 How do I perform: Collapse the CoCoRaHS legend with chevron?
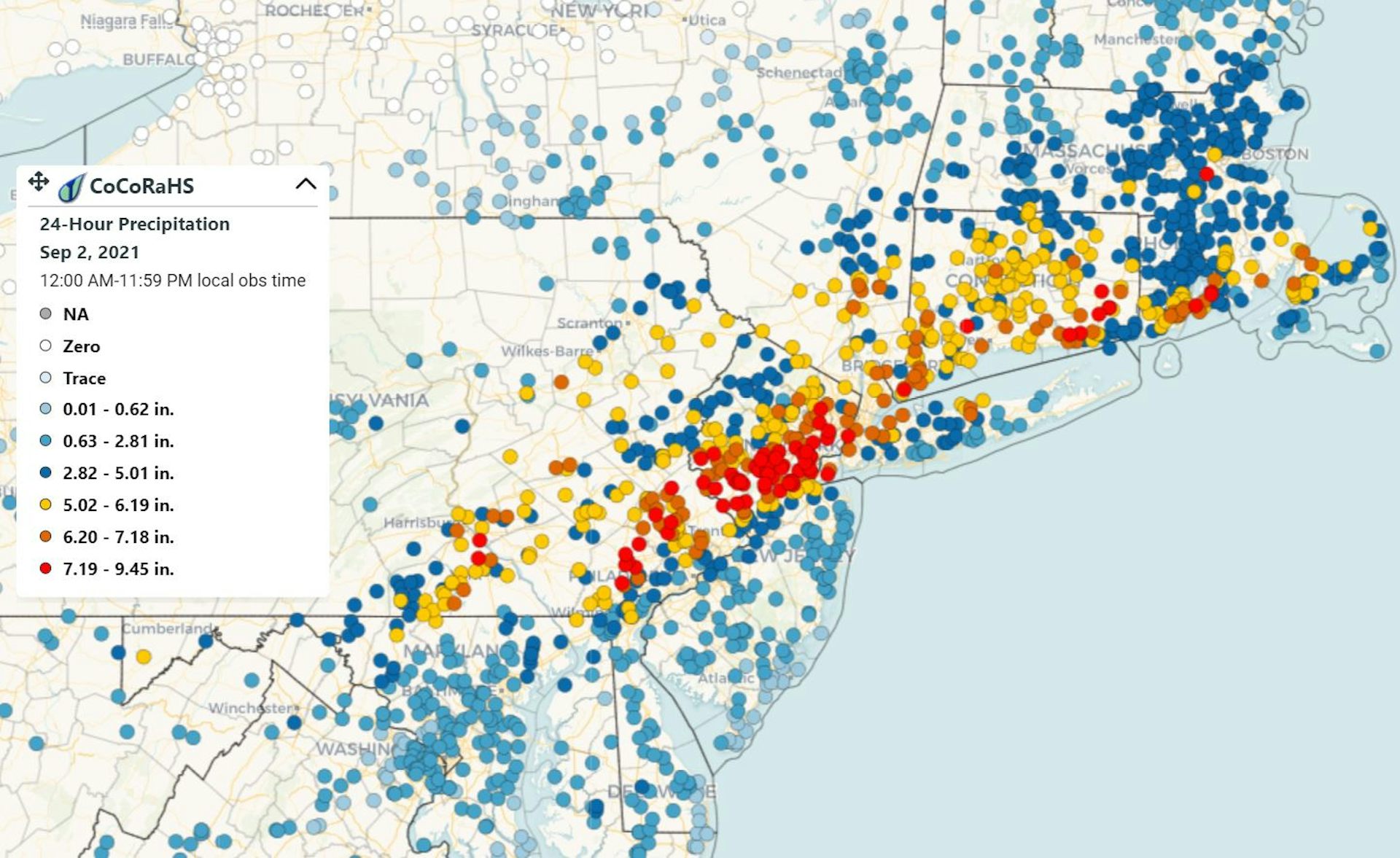click(306, 184)
